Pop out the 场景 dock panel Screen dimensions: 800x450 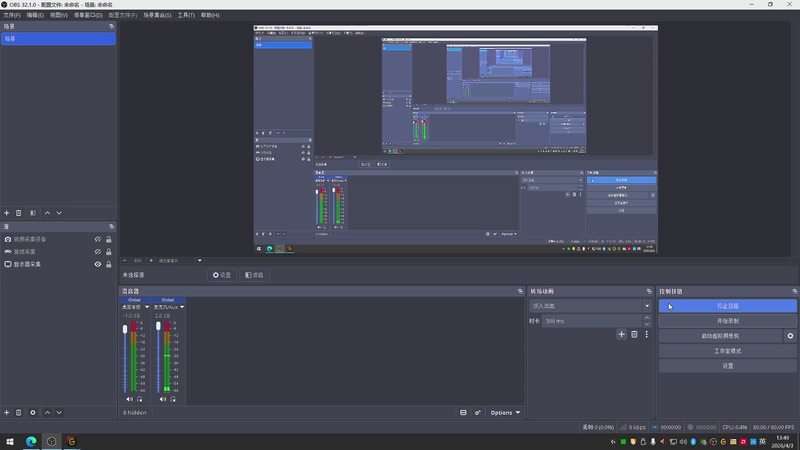pyautogui.click(x=111, y=26)
